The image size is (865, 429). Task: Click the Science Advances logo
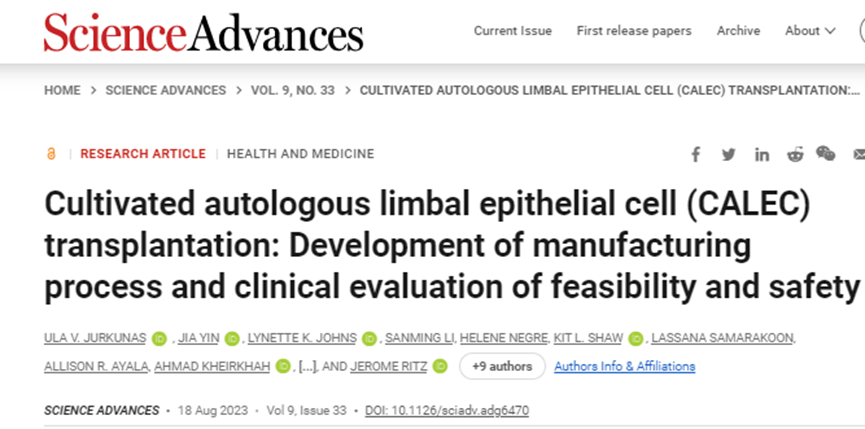point(202,33)
